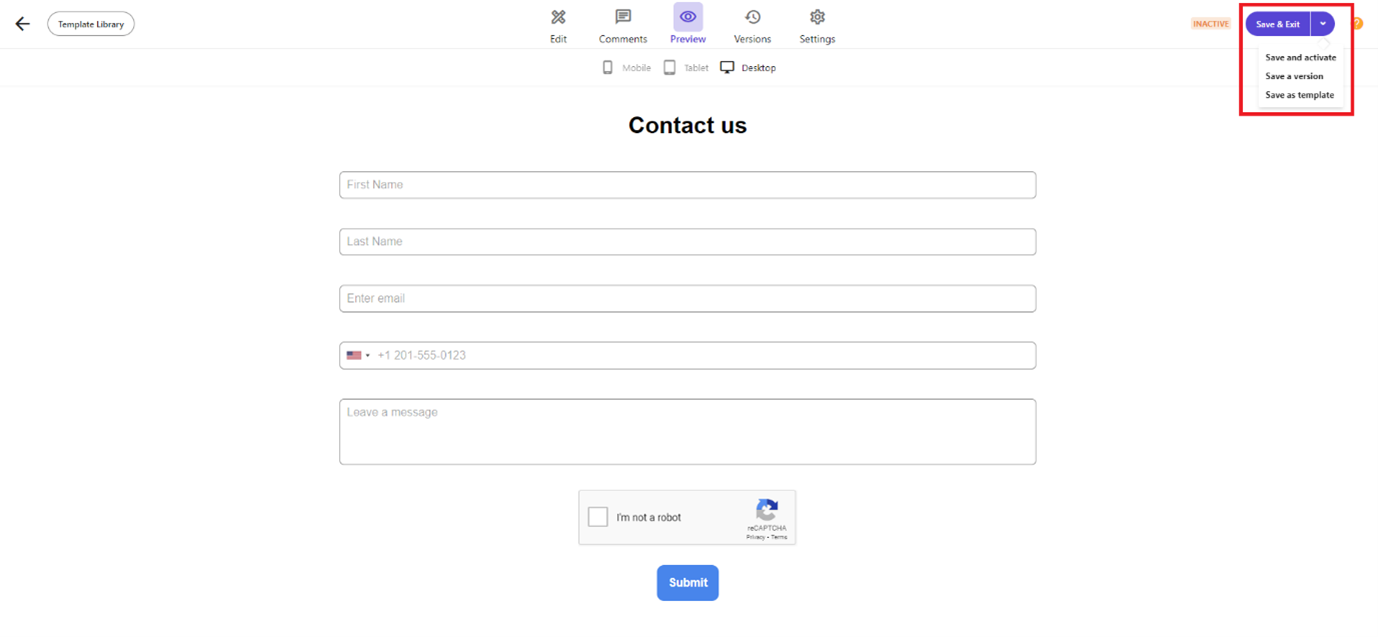Screen dimensions: 1378x637
Task: Open the phone country flag dropdown
Action: point(358,355)
